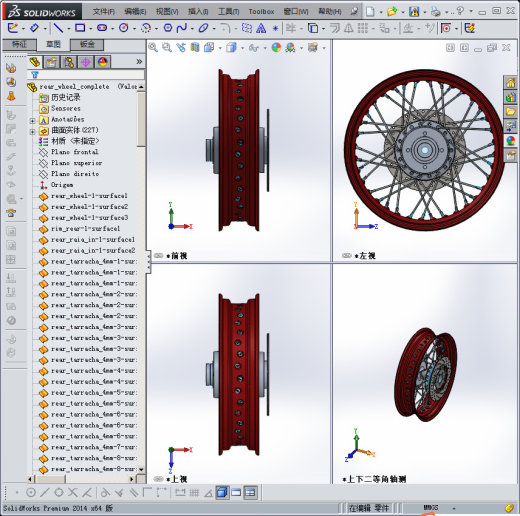
Task: Click the tag icon in status bar
Action: pos(509,508)
